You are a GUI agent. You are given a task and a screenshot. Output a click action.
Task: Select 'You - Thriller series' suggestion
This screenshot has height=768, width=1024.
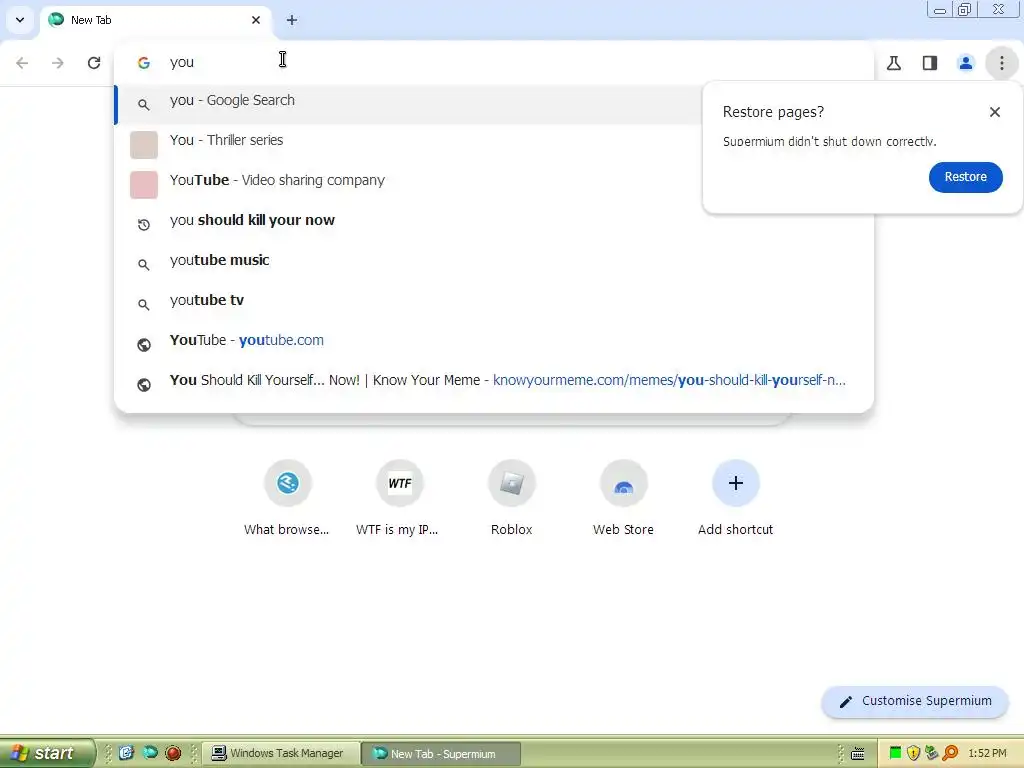pyautogui.click(x=408, y=144)
